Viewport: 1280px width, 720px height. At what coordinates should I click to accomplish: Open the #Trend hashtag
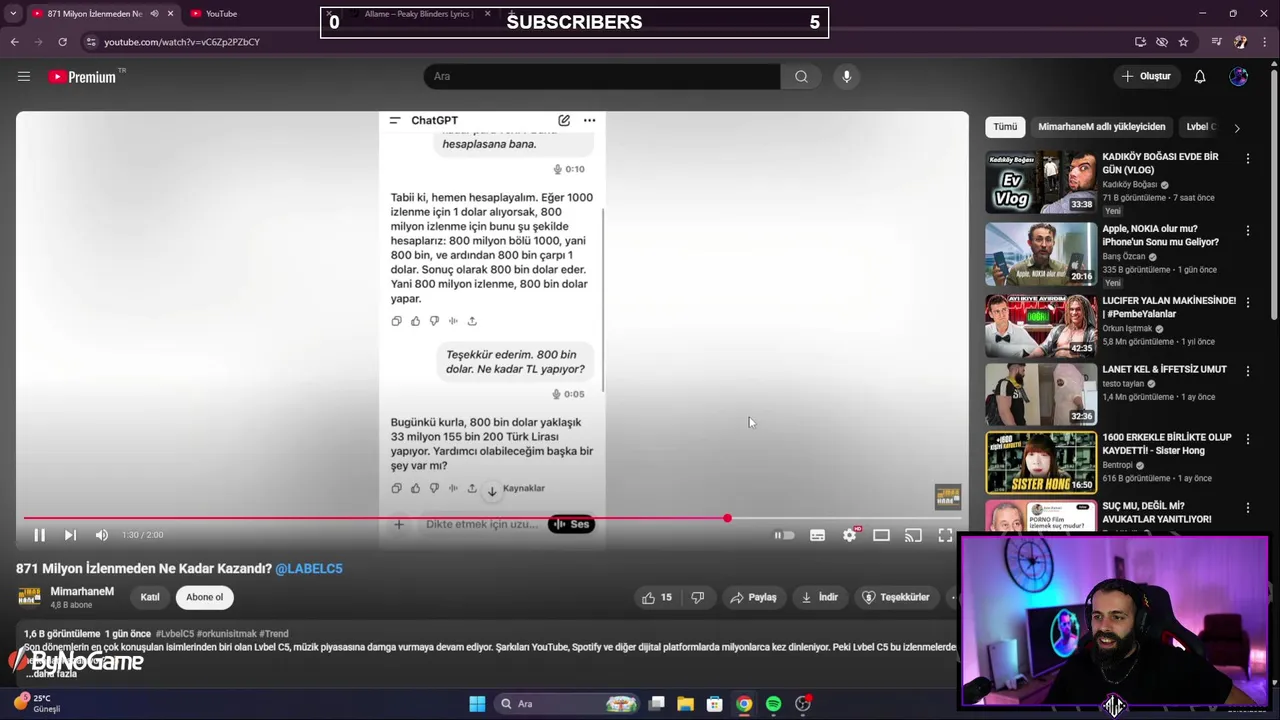tap(274, 634)
